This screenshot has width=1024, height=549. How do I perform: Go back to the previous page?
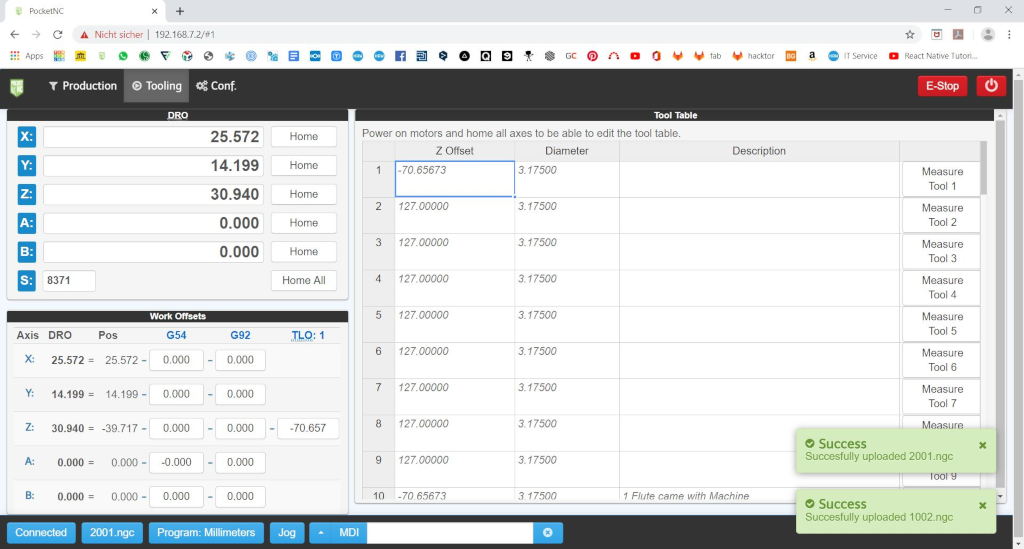click(14, 35)
